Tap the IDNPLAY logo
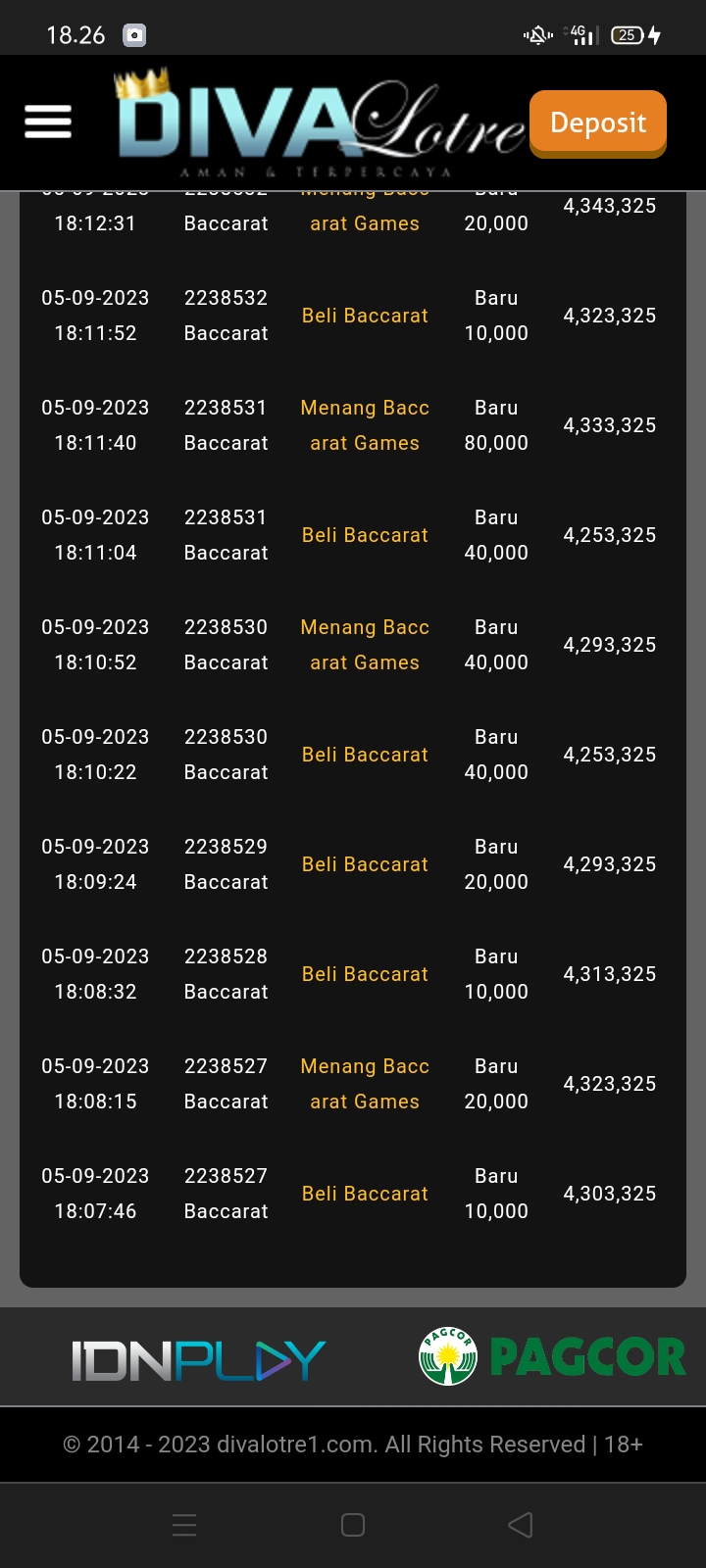706x1568 pixels. 198,1359
